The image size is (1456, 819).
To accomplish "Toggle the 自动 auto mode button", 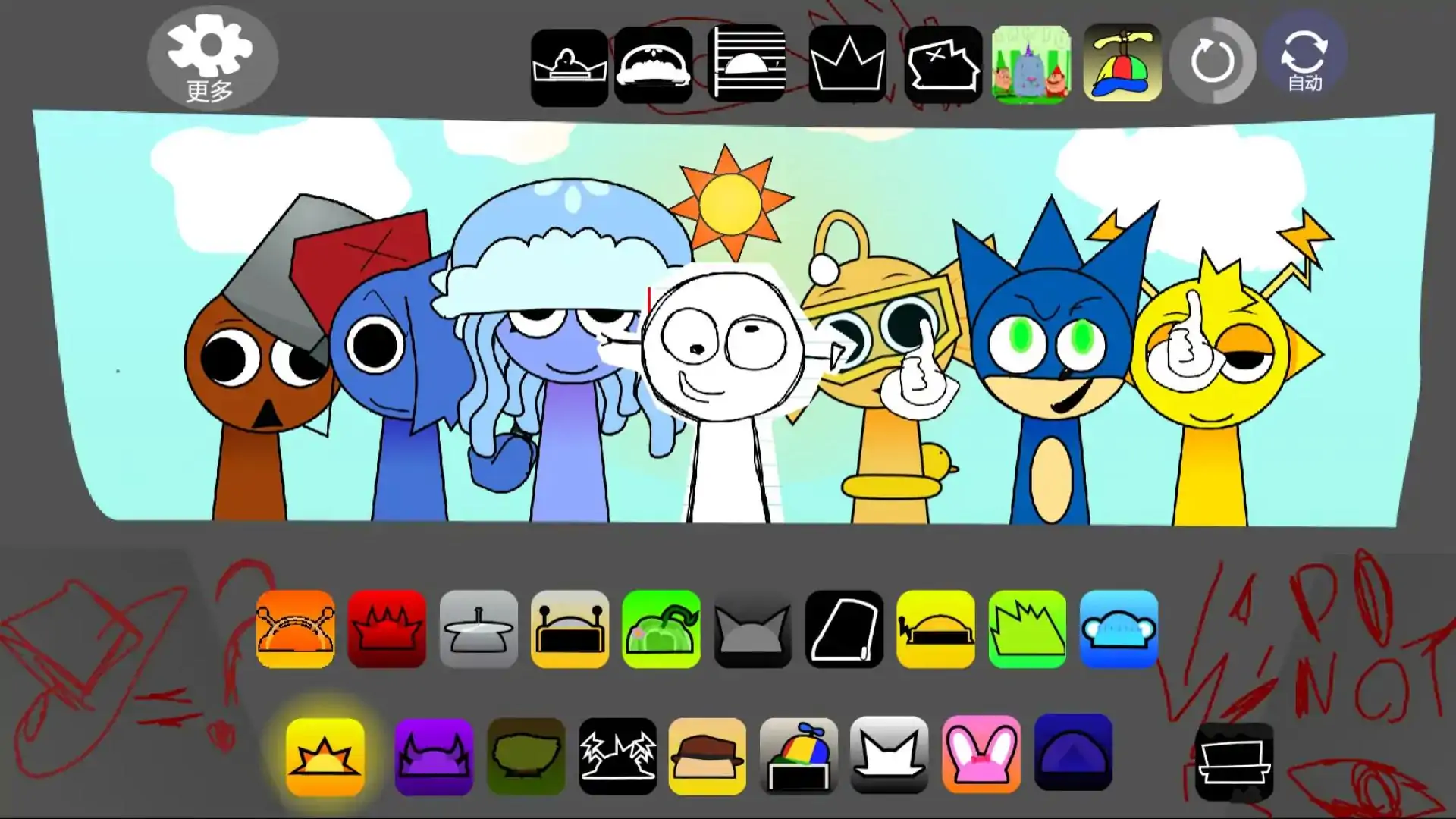I will [1304, 59].
